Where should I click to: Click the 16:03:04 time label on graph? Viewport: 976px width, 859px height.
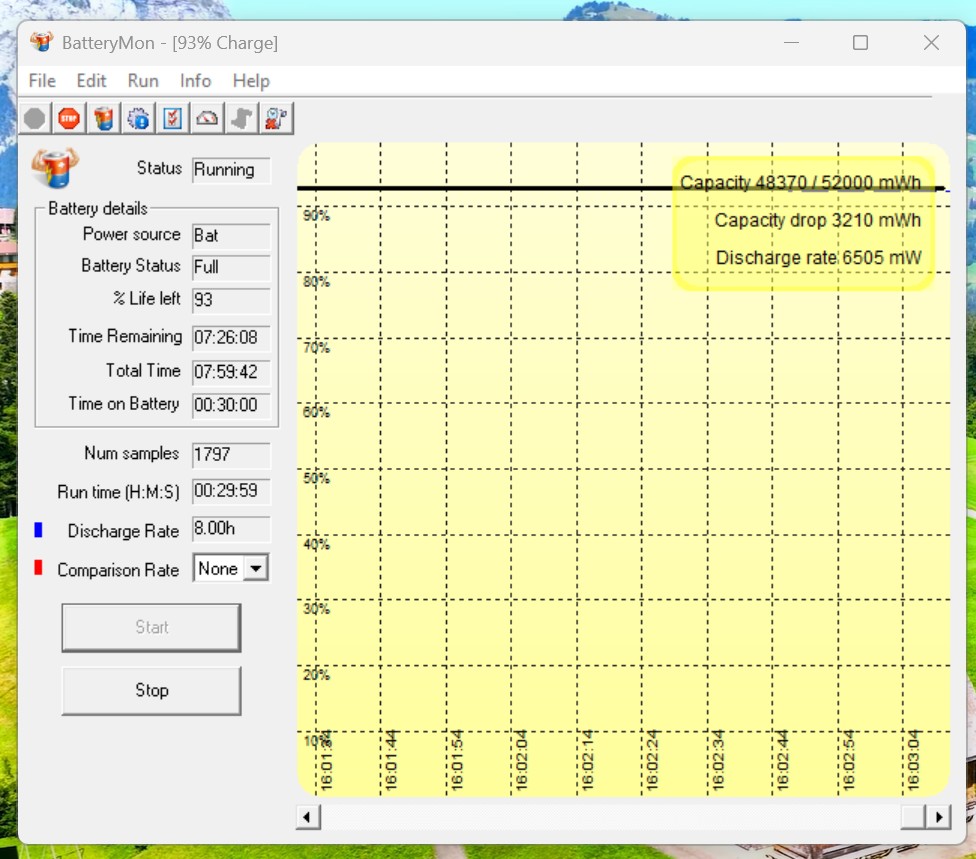coord(913,760)
